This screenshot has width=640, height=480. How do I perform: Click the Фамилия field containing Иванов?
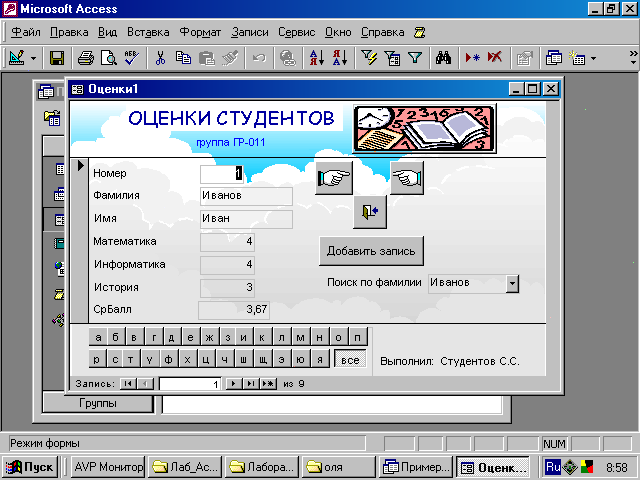pos(246,196)
